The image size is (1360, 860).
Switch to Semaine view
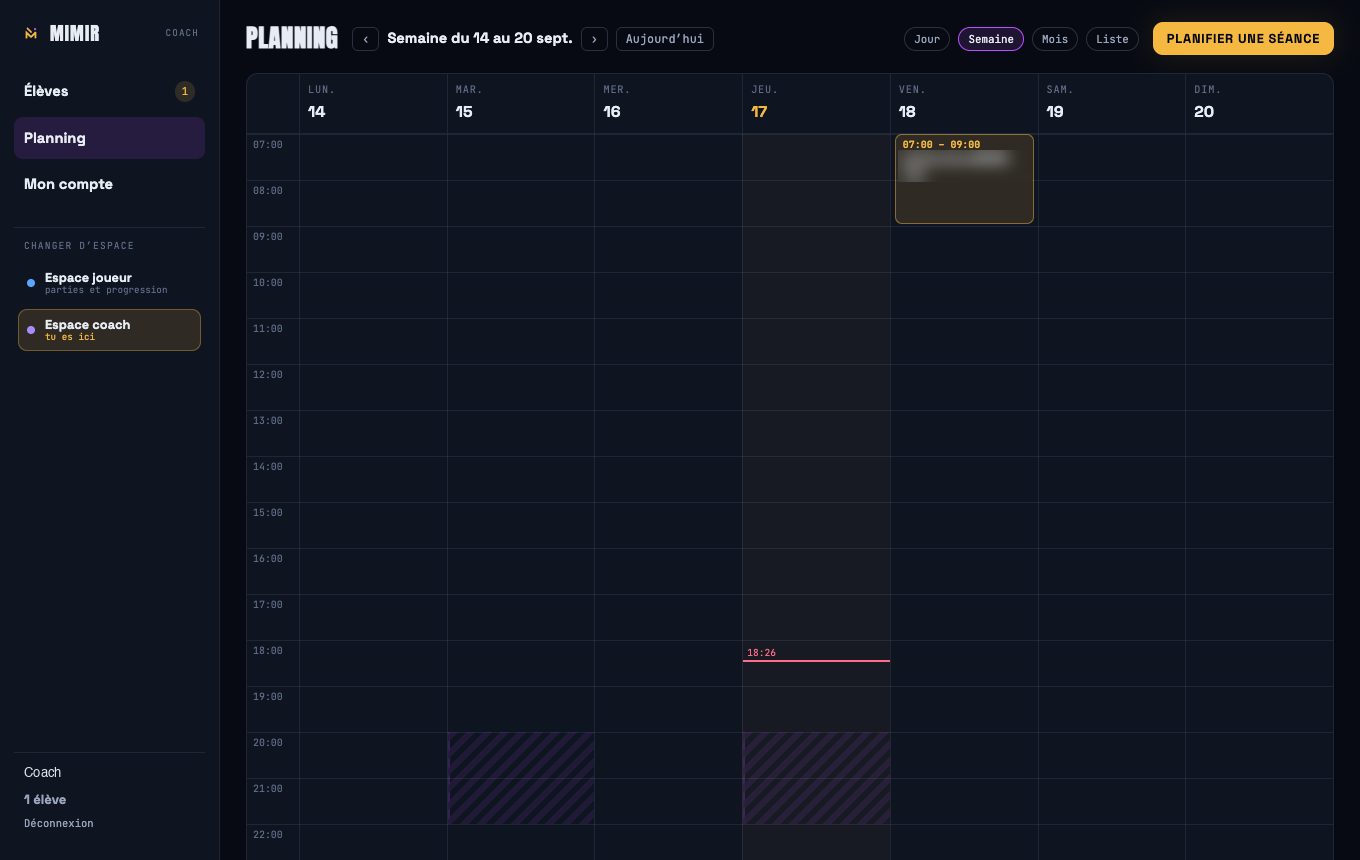[x=991, y=39]
